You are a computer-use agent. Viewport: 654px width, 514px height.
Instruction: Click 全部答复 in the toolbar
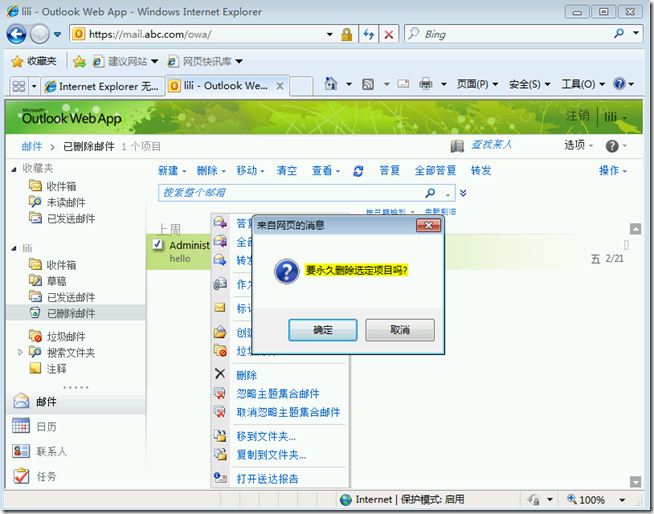pos(435,171)
